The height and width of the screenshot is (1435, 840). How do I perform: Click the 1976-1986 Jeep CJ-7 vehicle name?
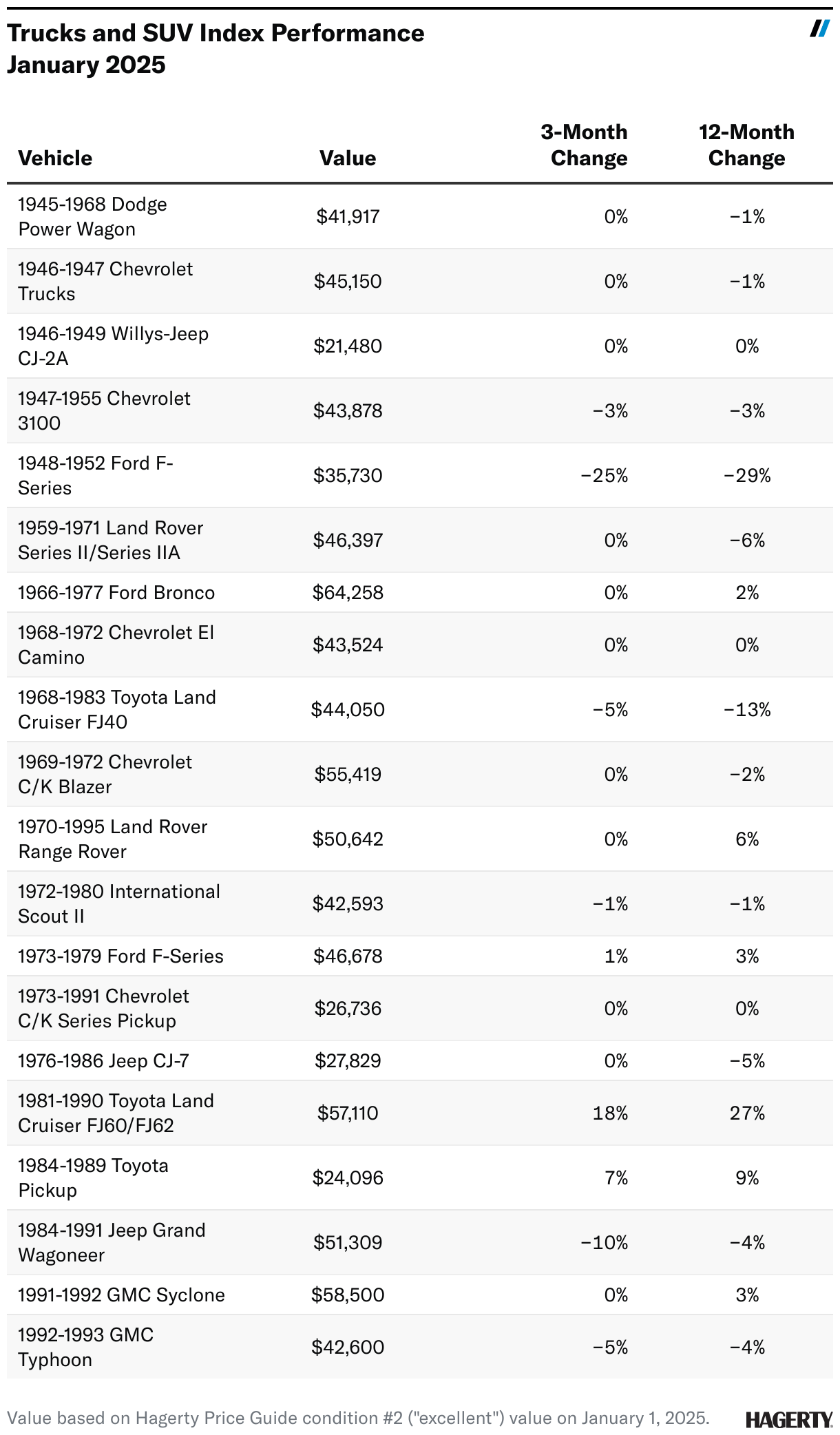click(103, 1061)
